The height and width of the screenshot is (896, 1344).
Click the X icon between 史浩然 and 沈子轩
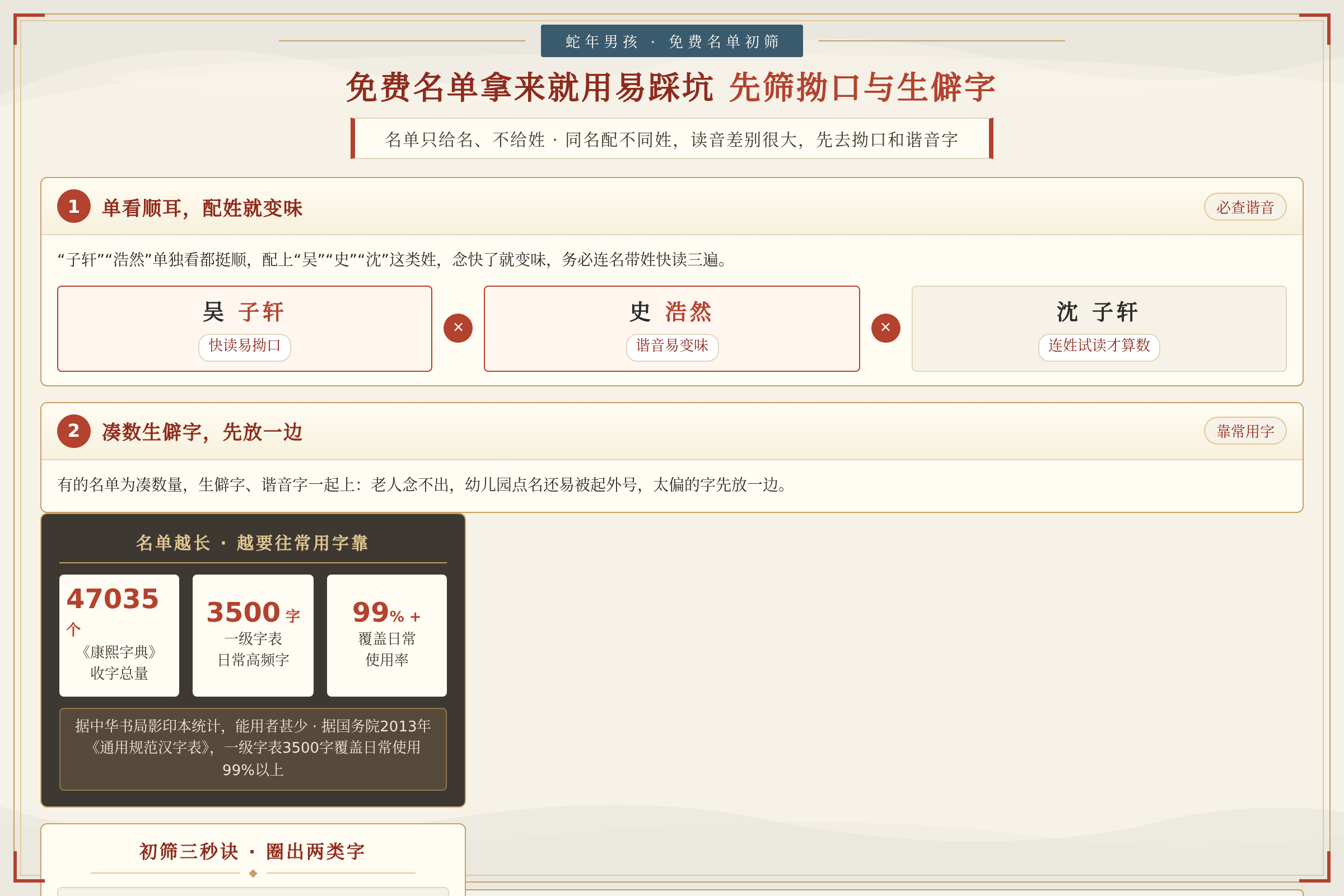click(886, 328)
